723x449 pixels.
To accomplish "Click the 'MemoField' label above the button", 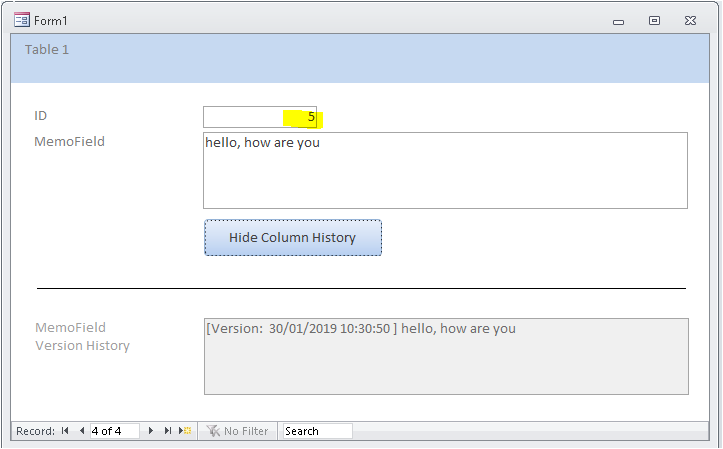I will (x=70, y=142).
